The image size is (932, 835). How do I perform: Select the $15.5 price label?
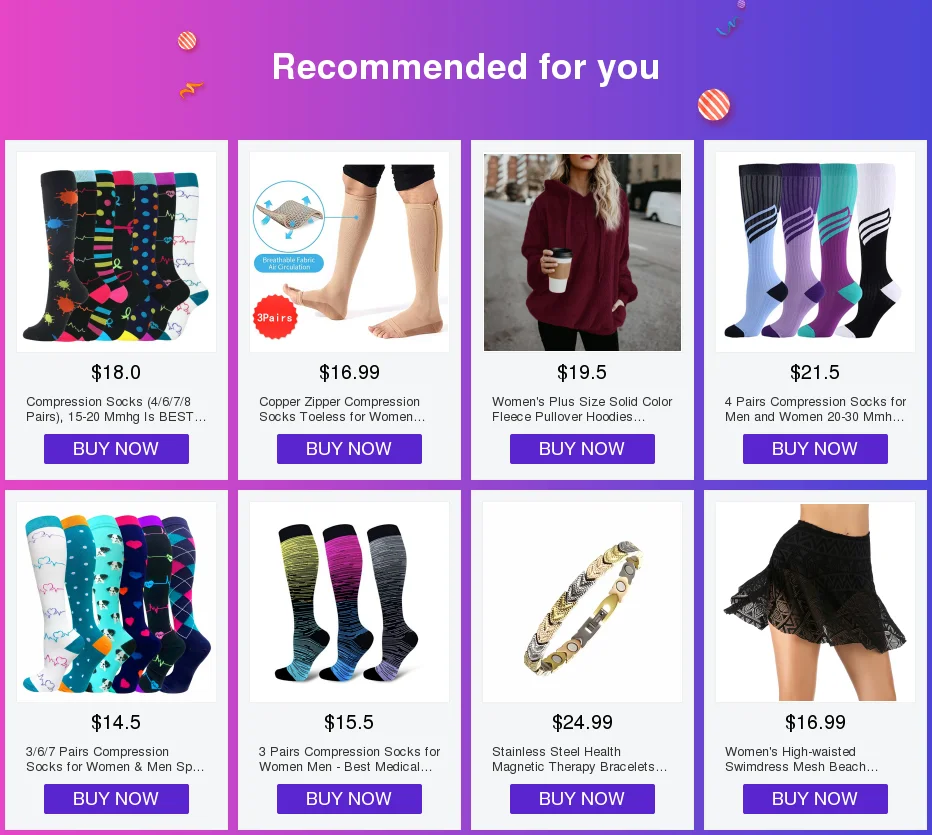(349, 723)
